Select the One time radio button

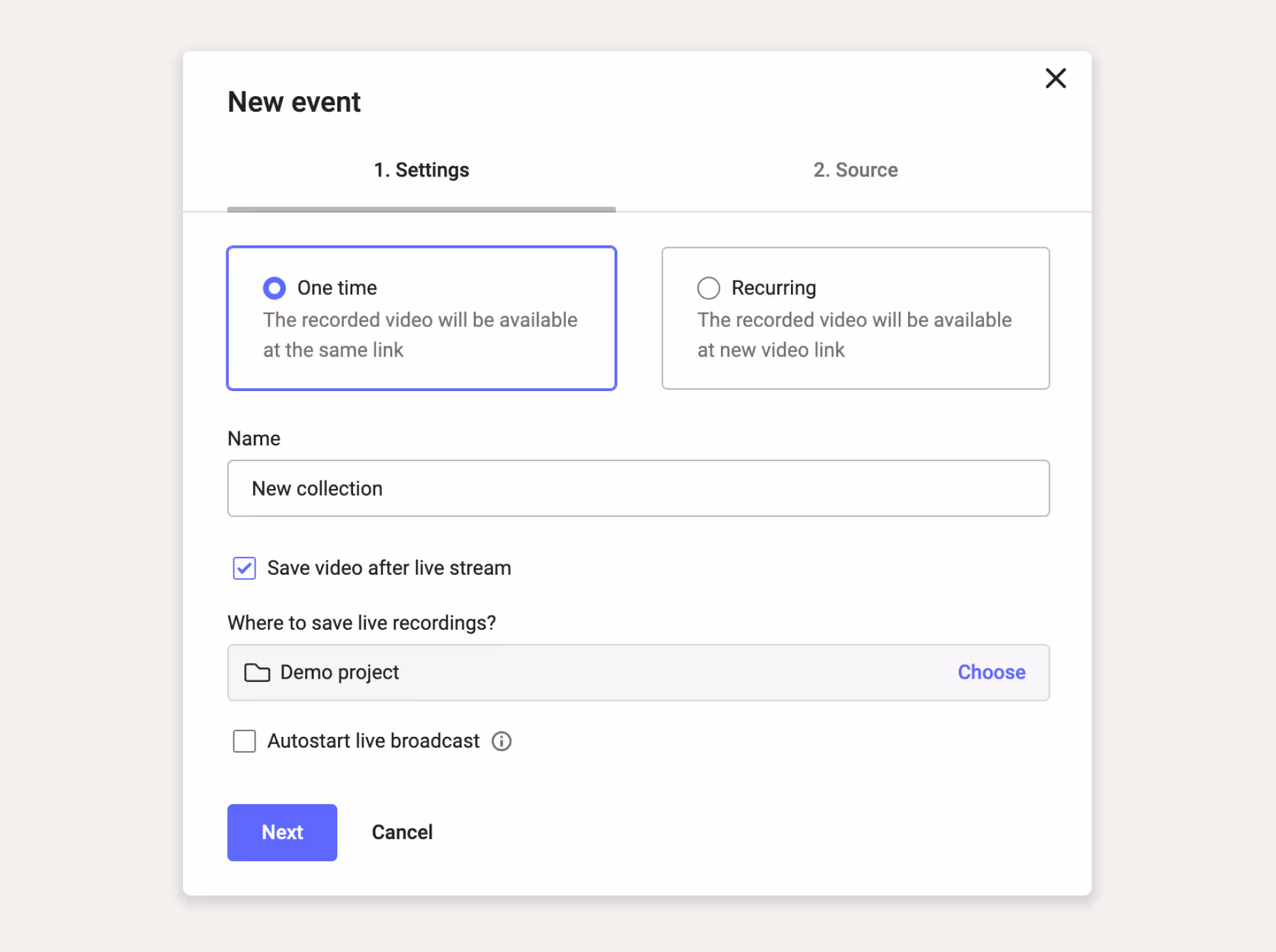[x=275, y=288]
